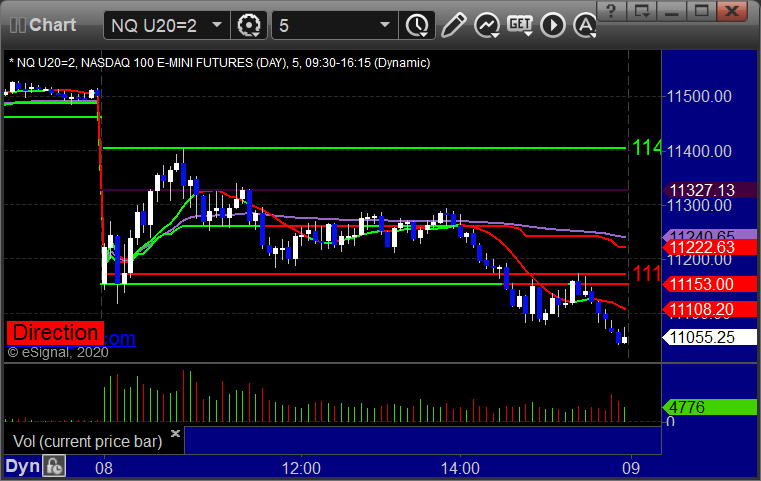Open the GET tools menu icon

pyautogui.click(x=520, y=25)
